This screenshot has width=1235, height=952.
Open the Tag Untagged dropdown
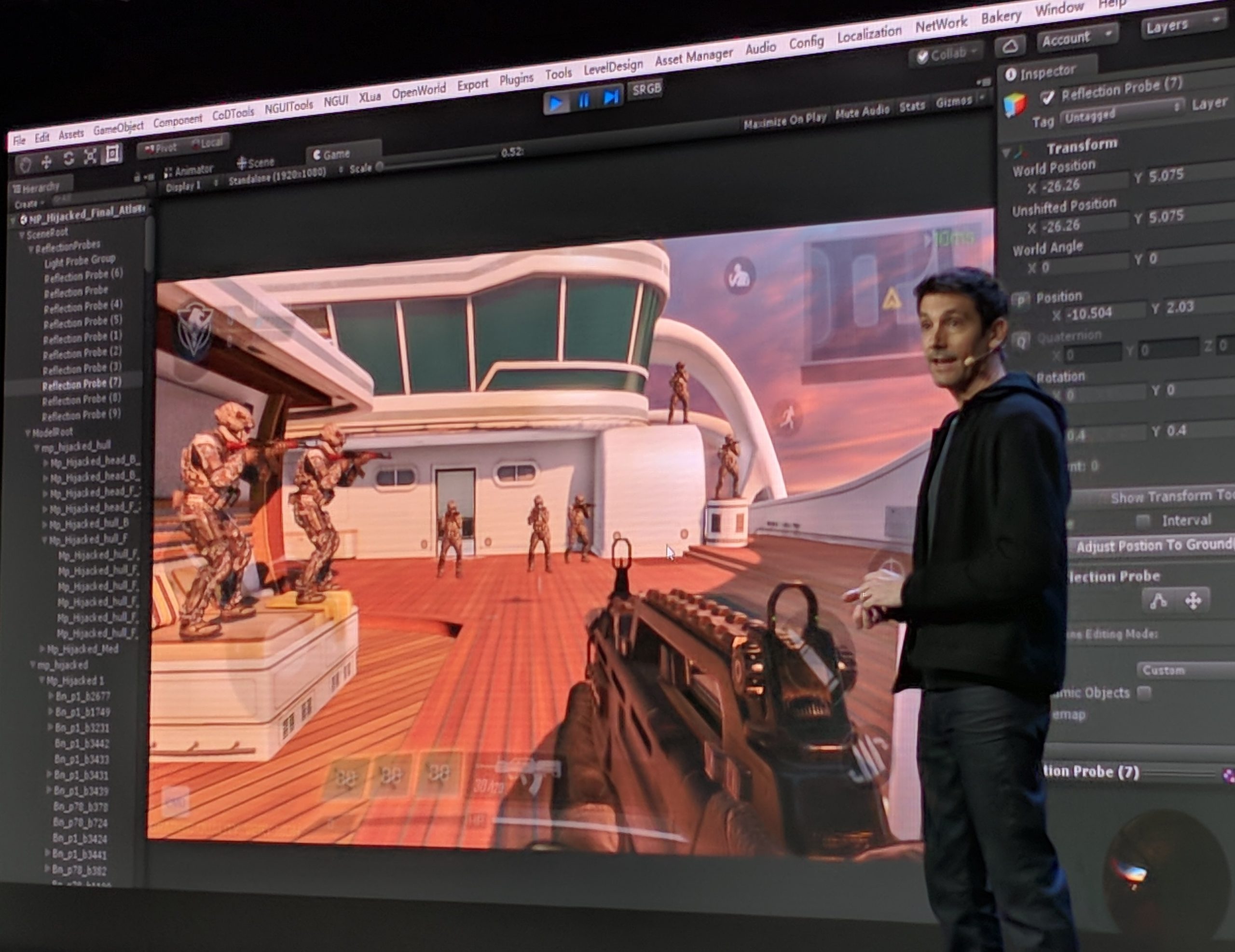(1121, 113)
